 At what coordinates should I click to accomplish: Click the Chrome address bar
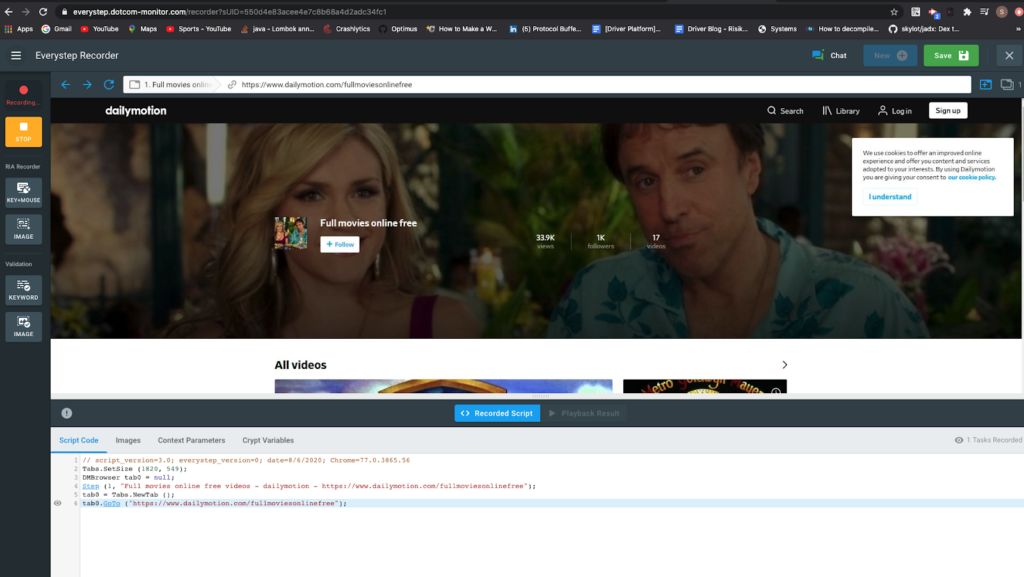(470, 12)
